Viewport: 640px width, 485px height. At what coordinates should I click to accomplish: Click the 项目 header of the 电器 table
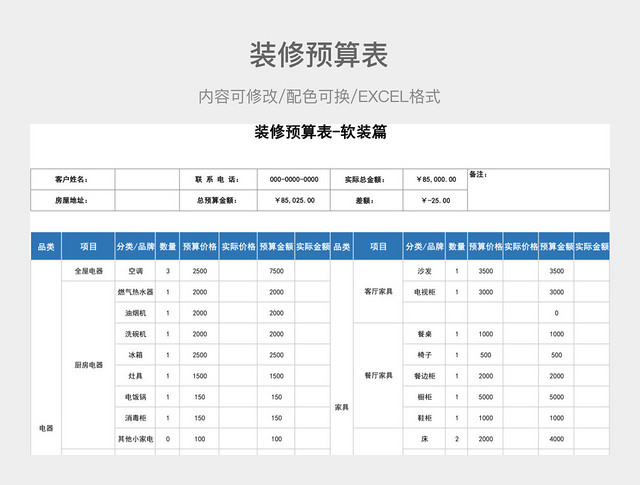88,246
